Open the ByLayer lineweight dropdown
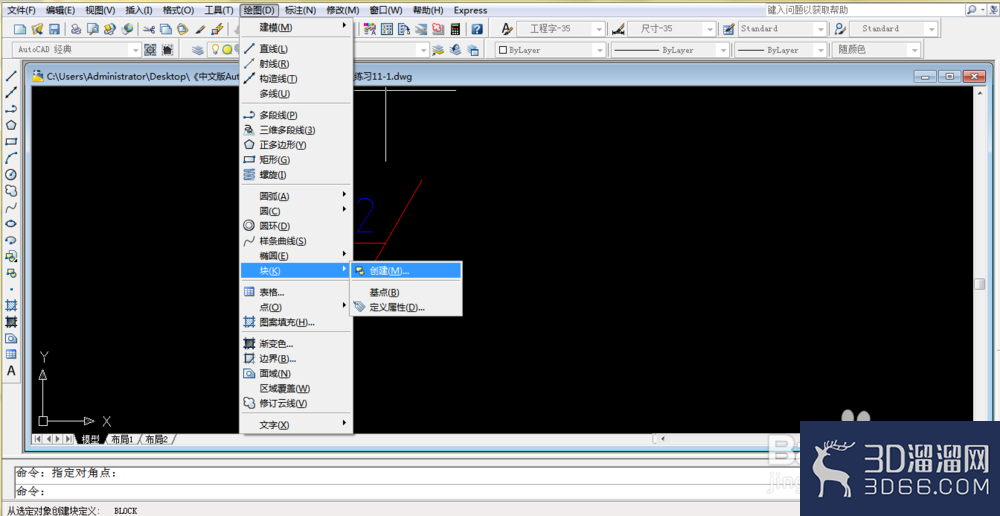This screenshot has width=1000, height=516. [780, 50]
